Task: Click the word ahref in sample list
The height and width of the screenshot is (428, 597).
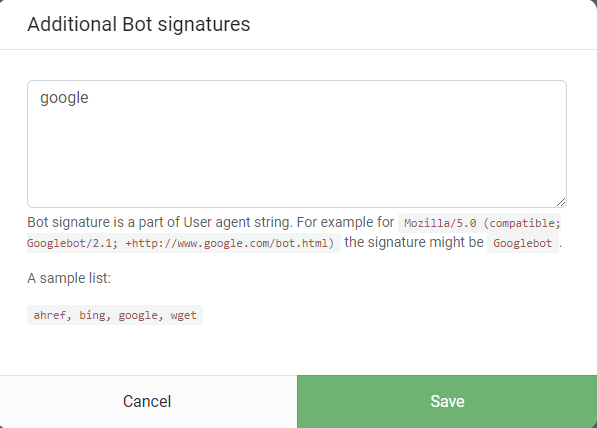Action: click(49, 315)
